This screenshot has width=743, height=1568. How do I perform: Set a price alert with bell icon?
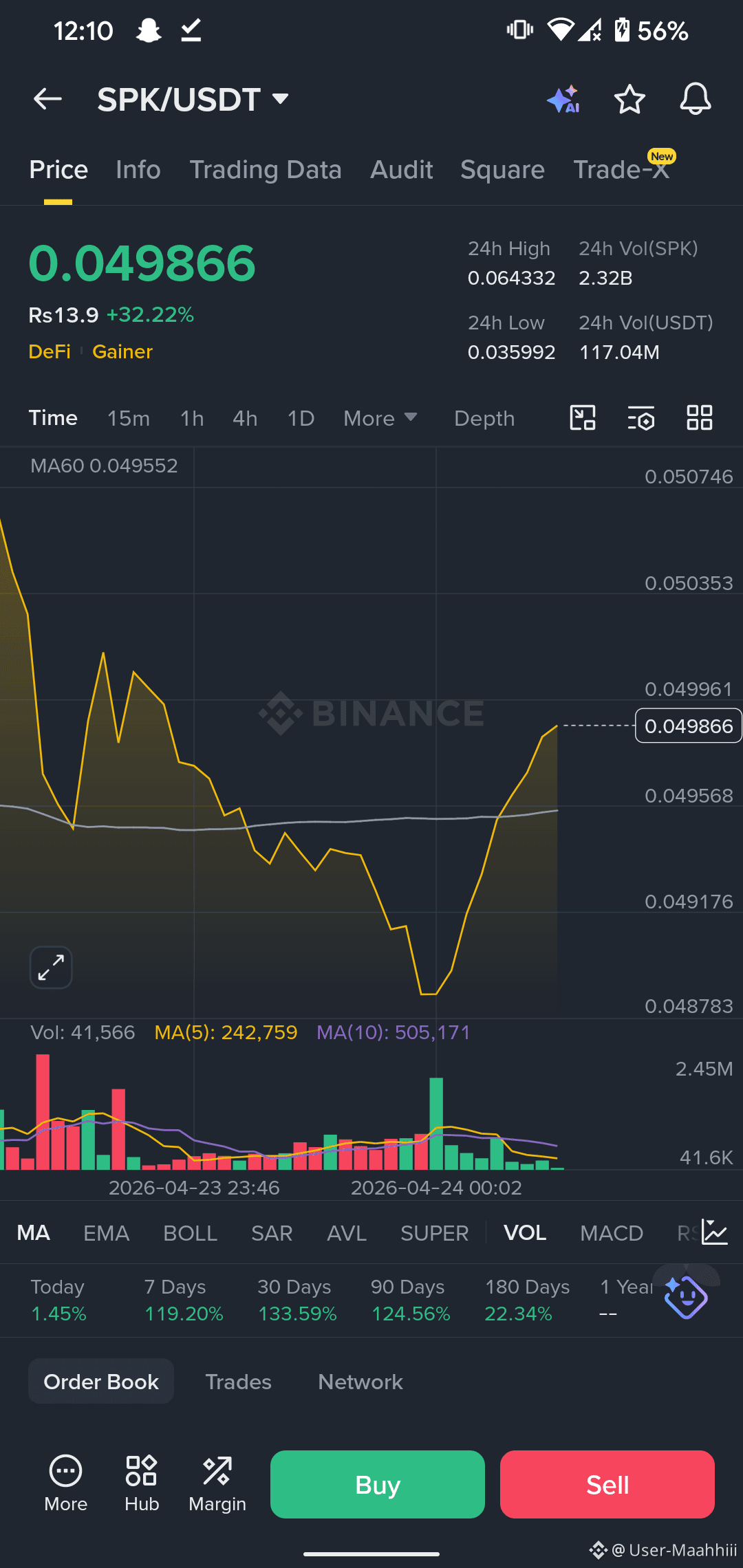696,100
